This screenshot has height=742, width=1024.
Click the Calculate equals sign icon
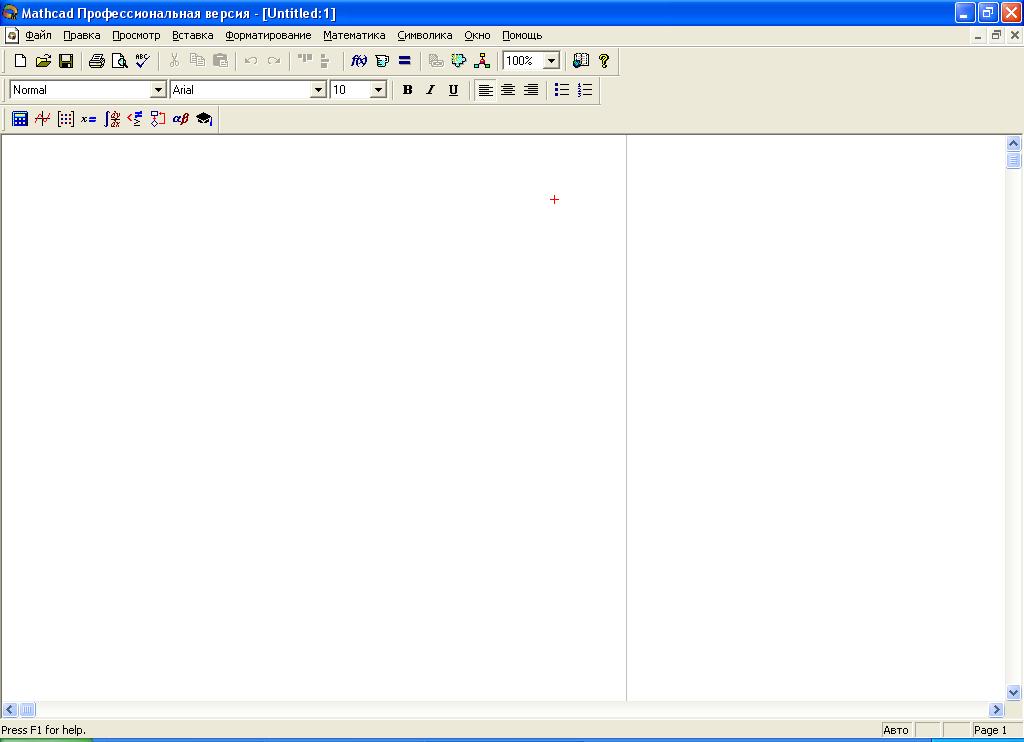[405, 61]
